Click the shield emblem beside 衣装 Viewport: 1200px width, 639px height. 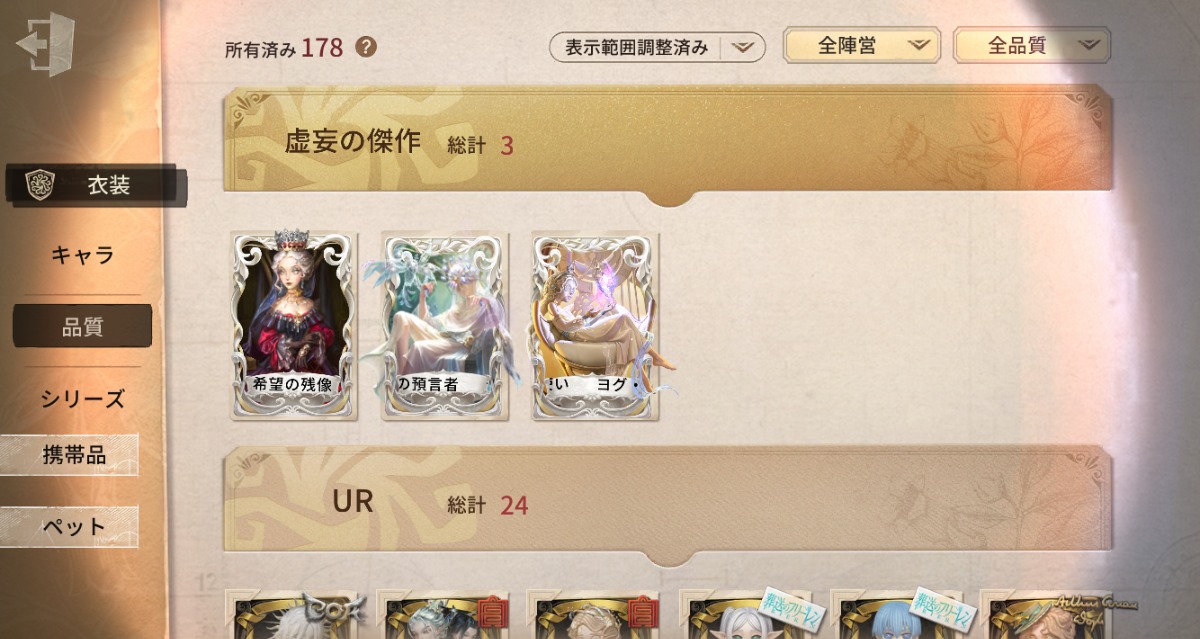coord(40,185)
